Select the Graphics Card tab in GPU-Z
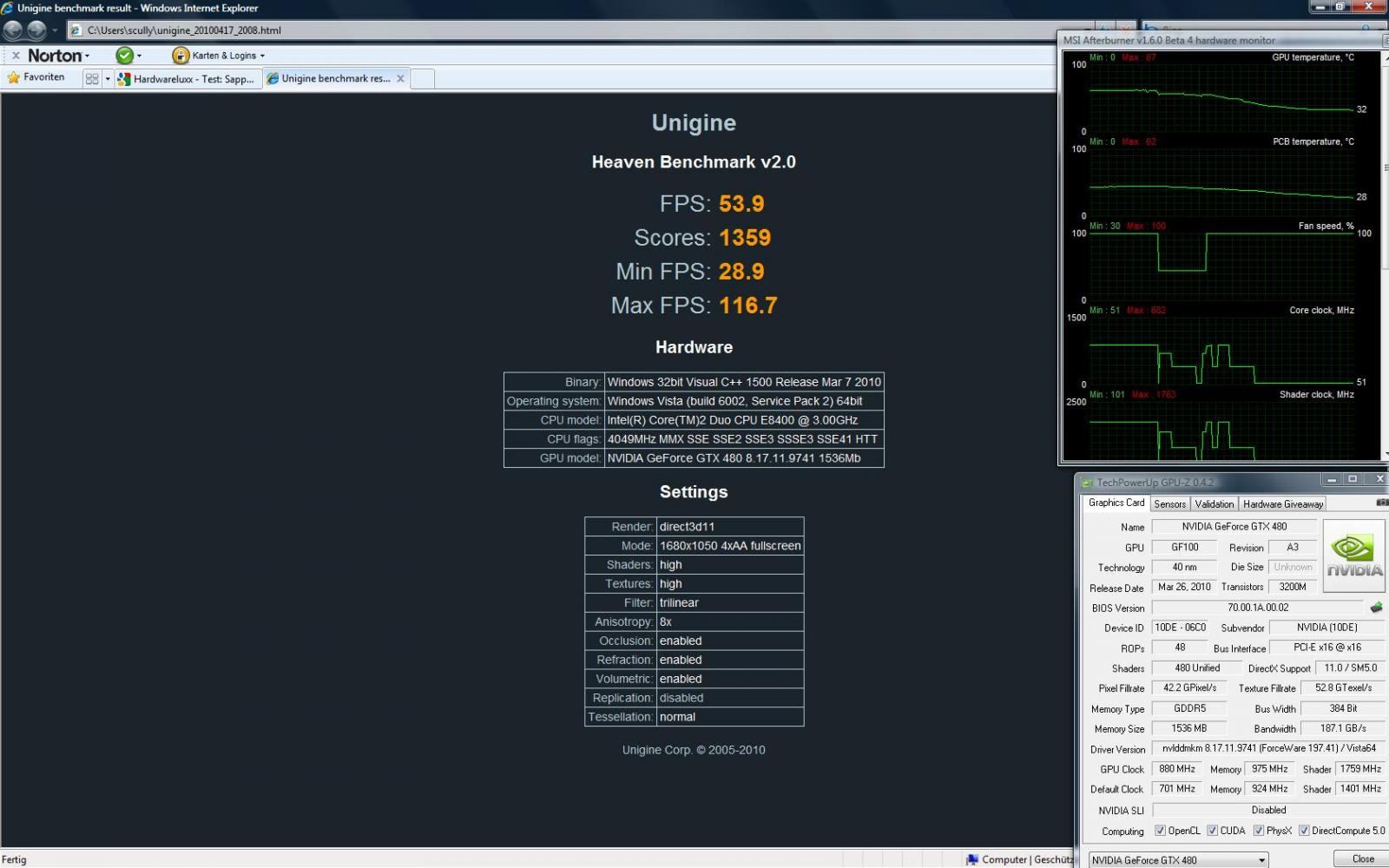The width and height of the screenshot is (1389, 868). pos(1116,503)
